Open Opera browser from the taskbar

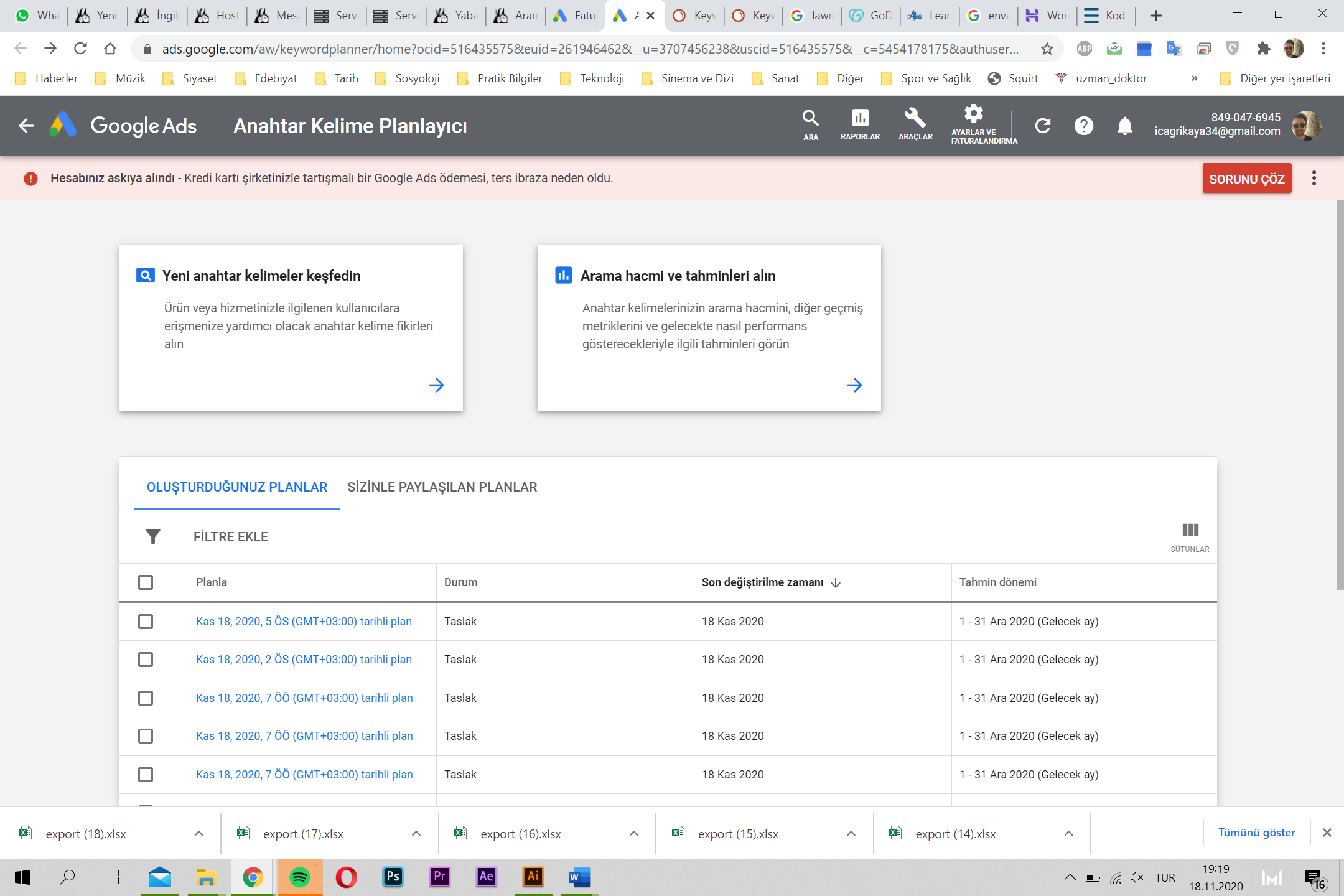pyautogui.click(x=347, y=877)
